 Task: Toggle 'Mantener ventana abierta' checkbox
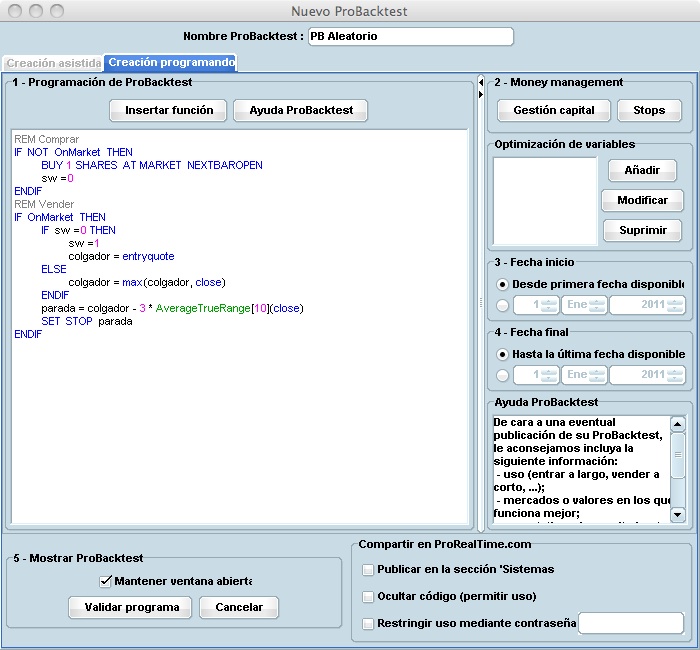tap(106, 581)
